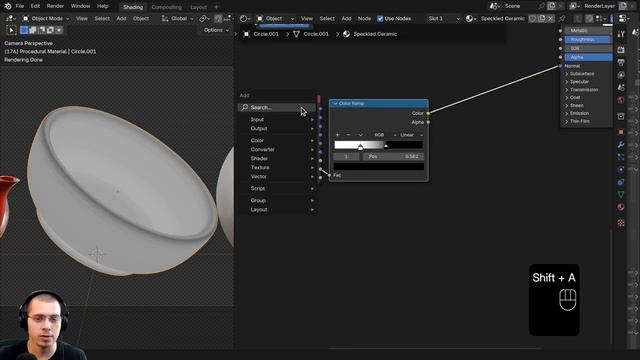Open the File menu

click(20, 6)
